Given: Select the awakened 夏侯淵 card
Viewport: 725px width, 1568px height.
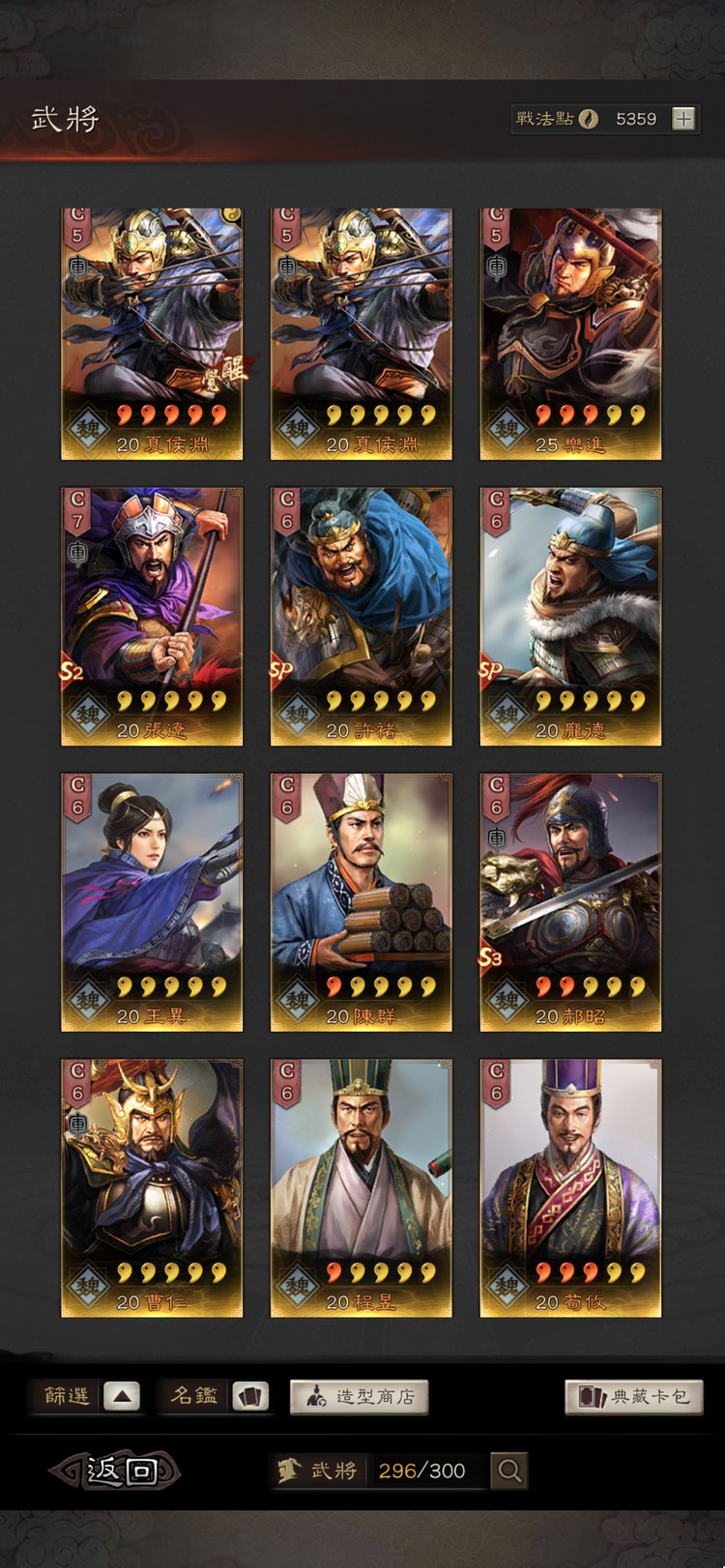Looking at the screenshot, I should 152,334.
